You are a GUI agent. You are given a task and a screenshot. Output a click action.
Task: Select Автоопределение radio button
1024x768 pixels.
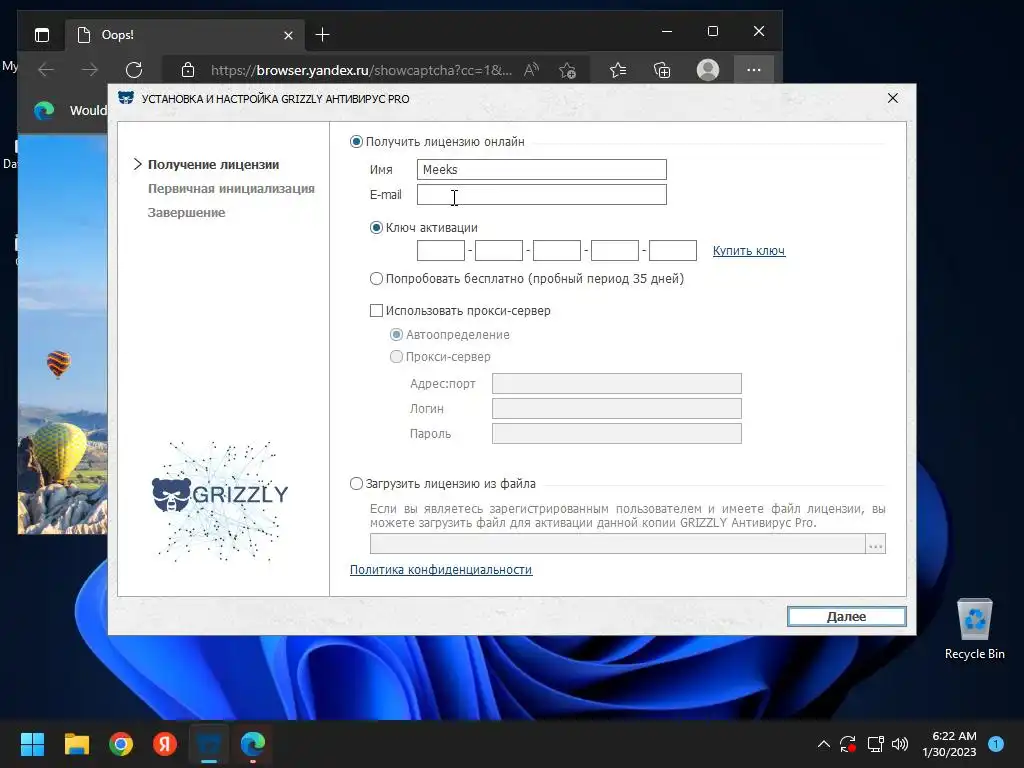tap(396, 334)
